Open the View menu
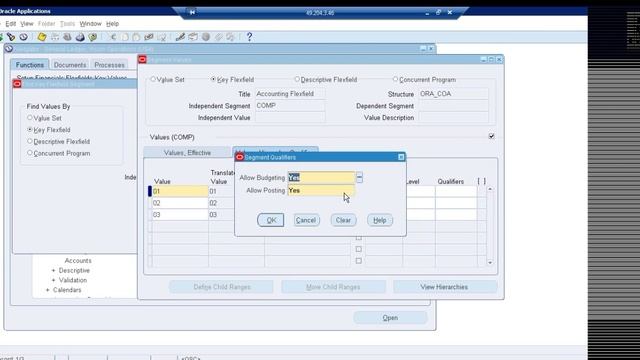The image size is (640, 360). click(x=27, y=24)
